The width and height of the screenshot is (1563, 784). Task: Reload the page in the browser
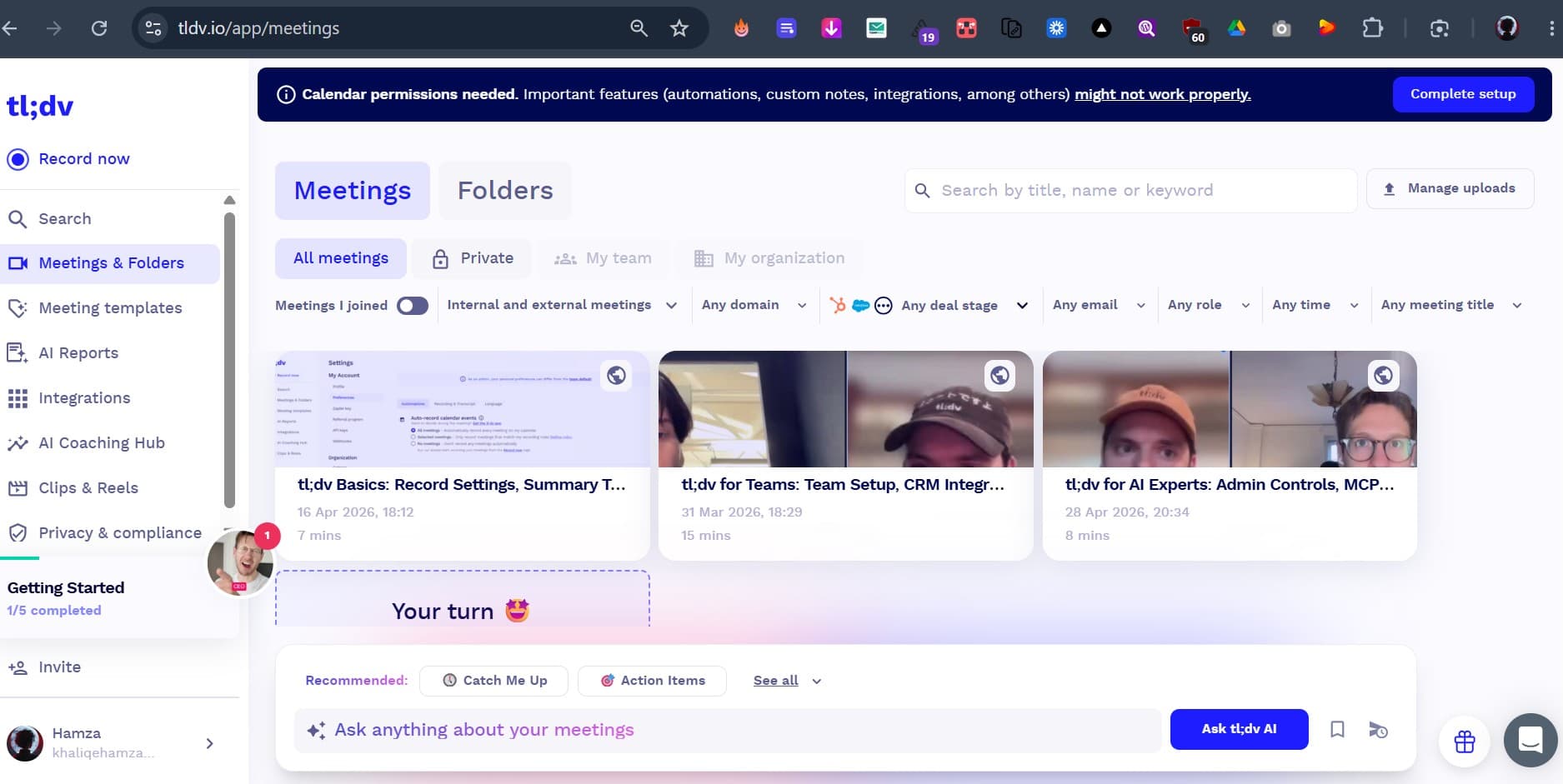[x=99, y=28]
